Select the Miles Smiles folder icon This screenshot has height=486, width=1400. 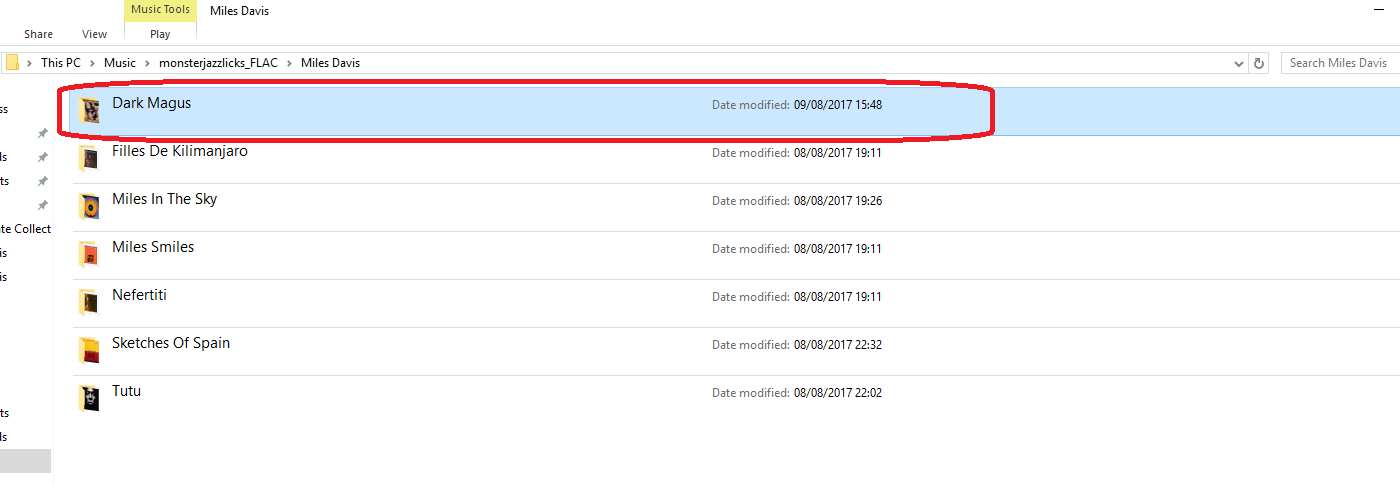point(90,254)
